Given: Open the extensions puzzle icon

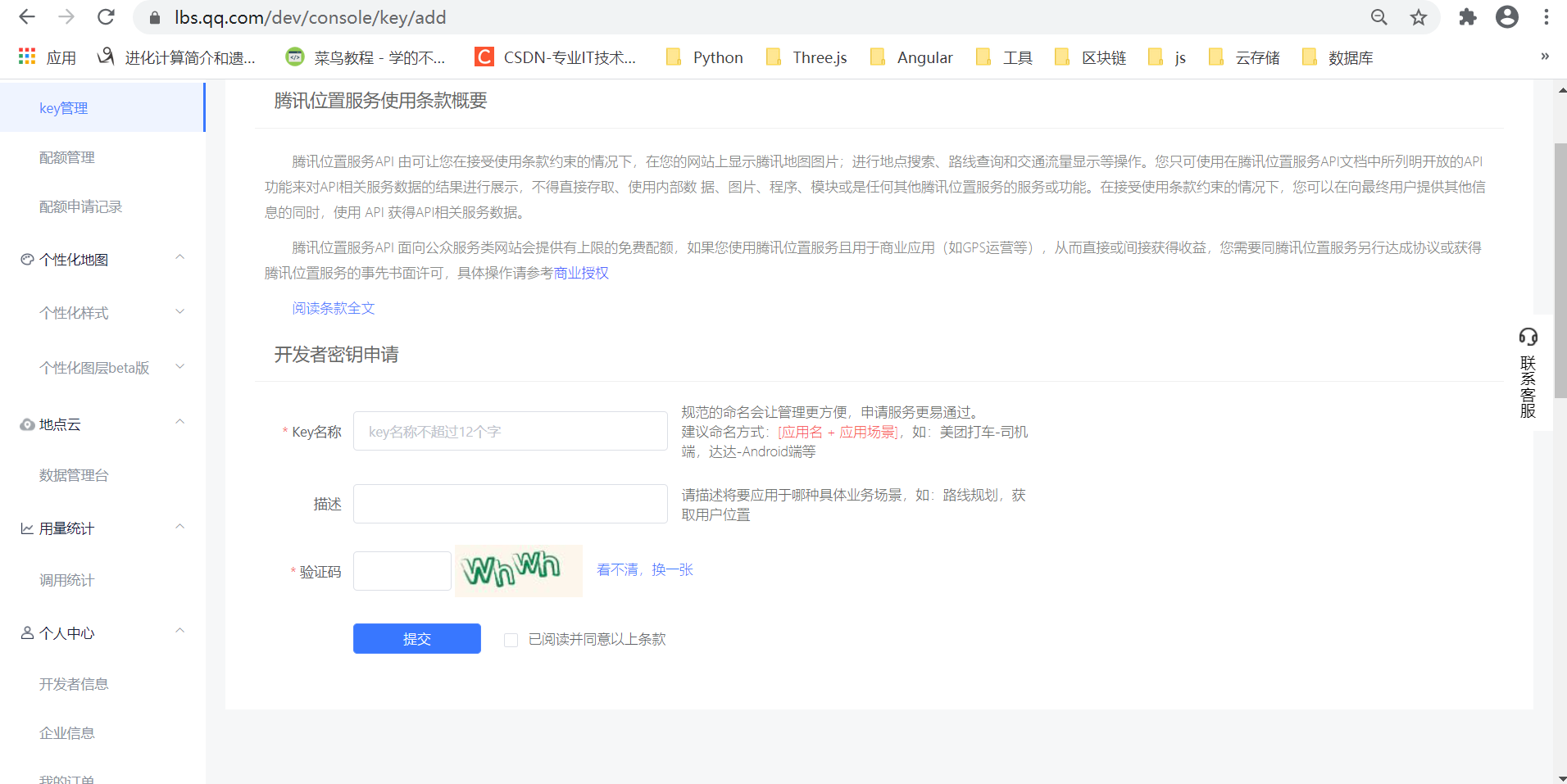Looking at the screenshot, I should (1467, 16).
